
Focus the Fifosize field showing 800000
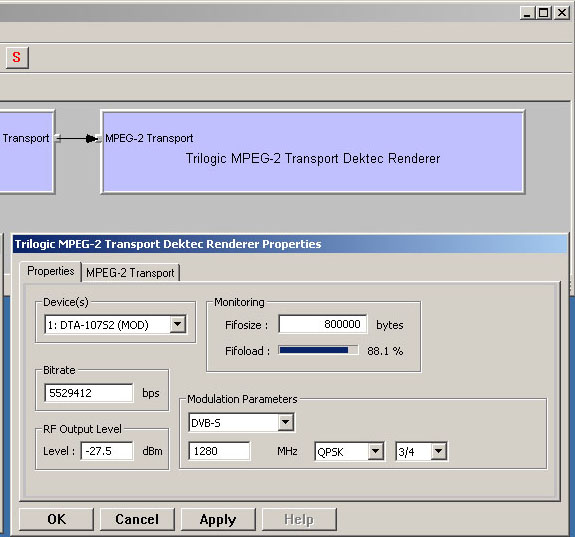click(323, 324)
